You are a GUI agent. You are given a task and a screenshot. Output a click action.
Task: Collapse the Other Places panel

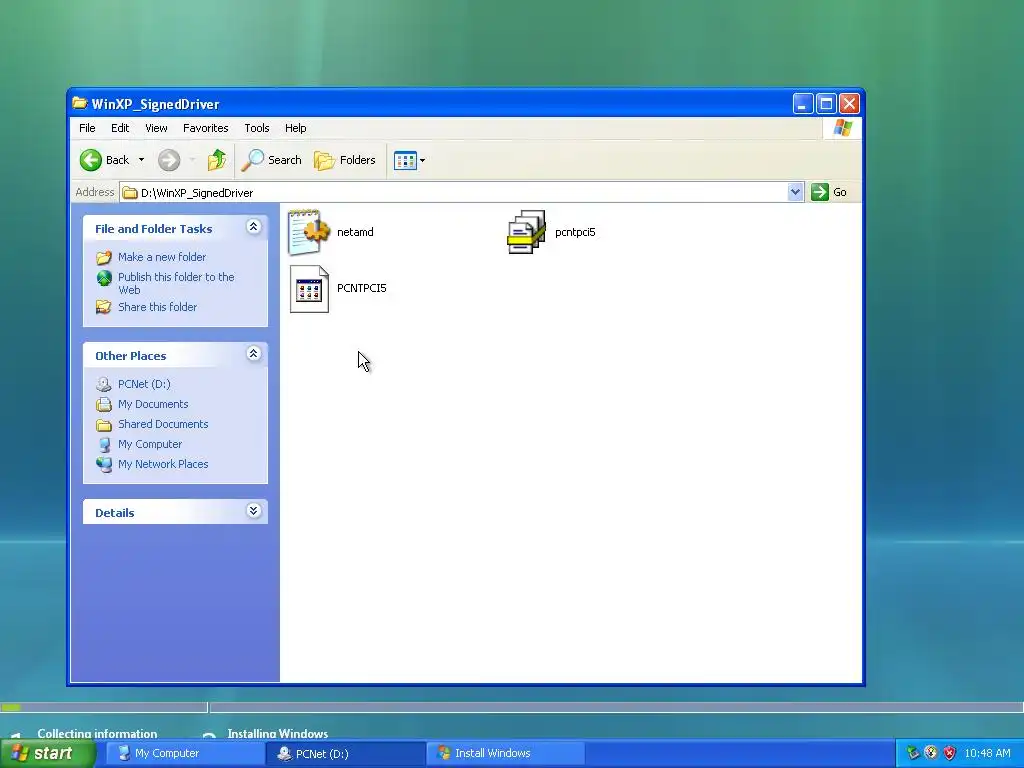tap(253, 354)
